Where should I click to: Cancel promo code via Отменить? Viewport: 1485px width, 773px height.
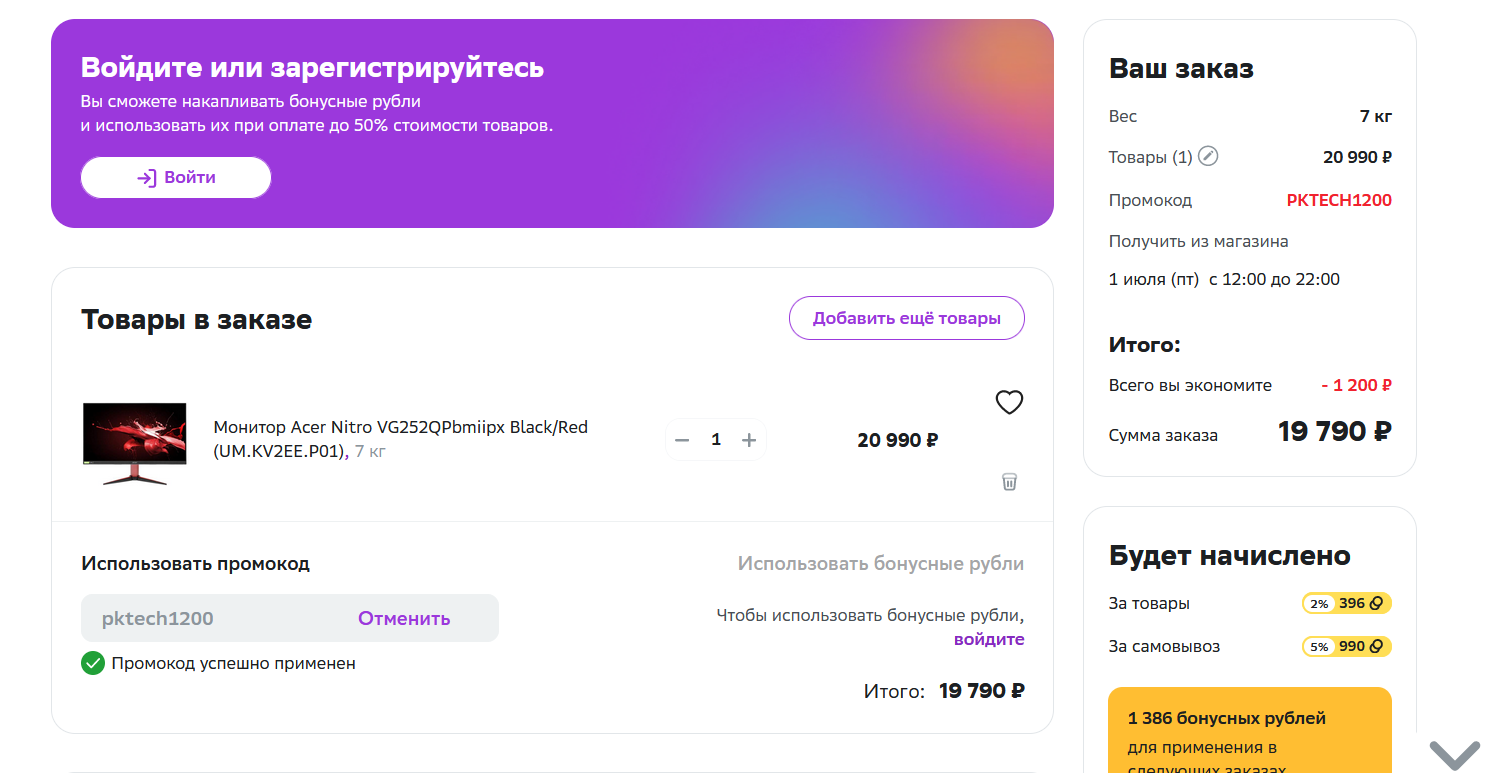tap(404, 618)
